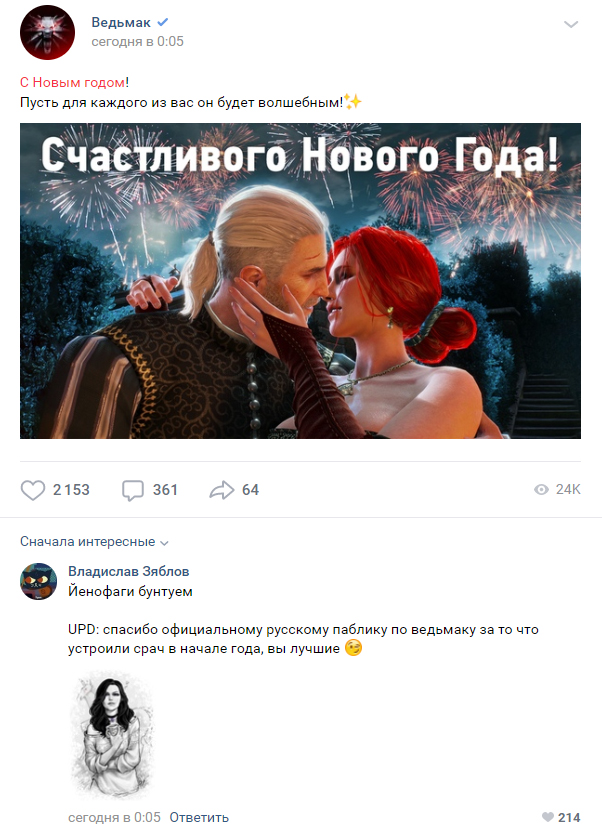Open comments via the speech bubble icon
602x837 pixels.
133,490
